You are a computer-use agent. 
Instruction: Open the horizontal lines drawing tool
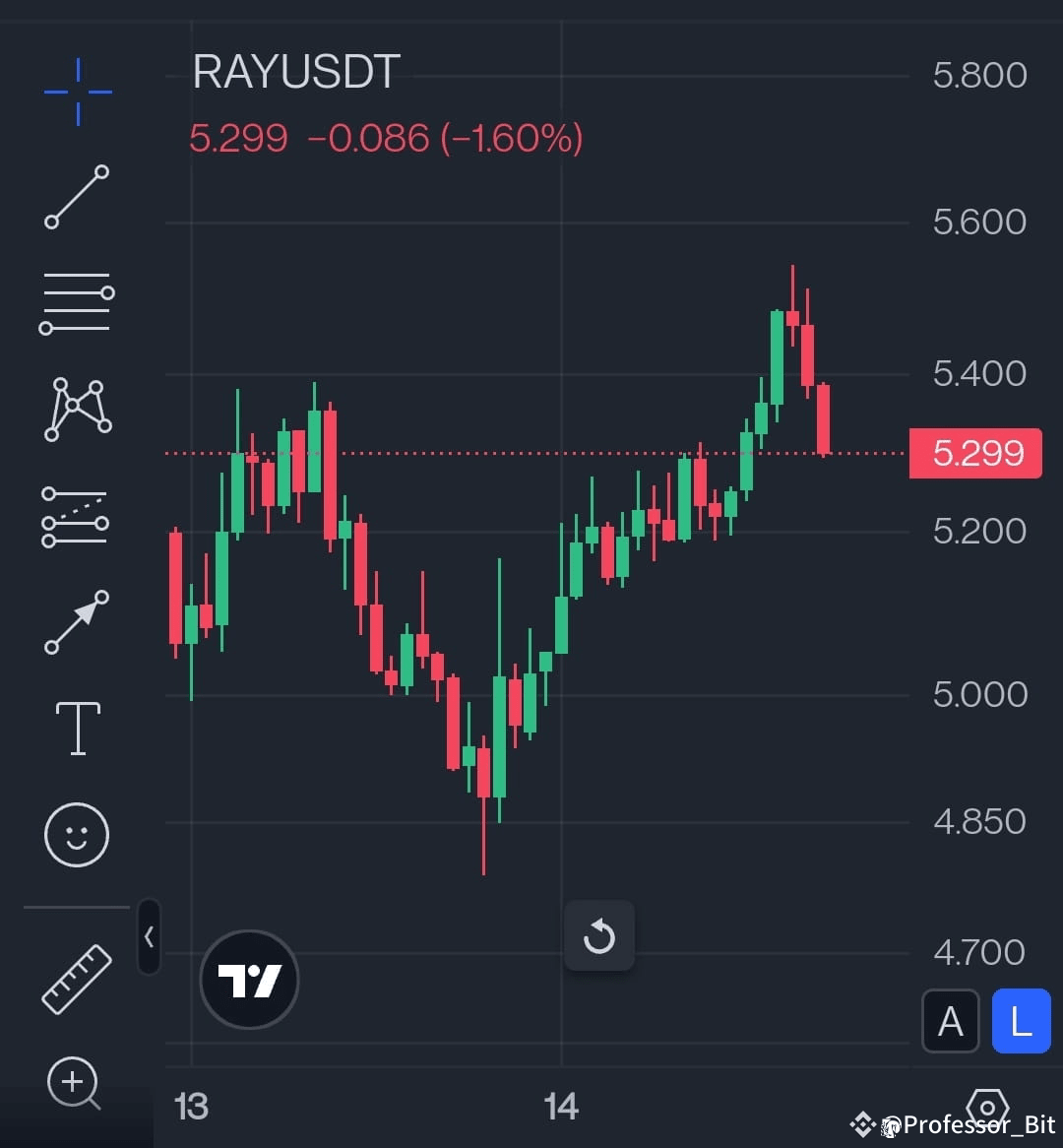tap(76, 302)
